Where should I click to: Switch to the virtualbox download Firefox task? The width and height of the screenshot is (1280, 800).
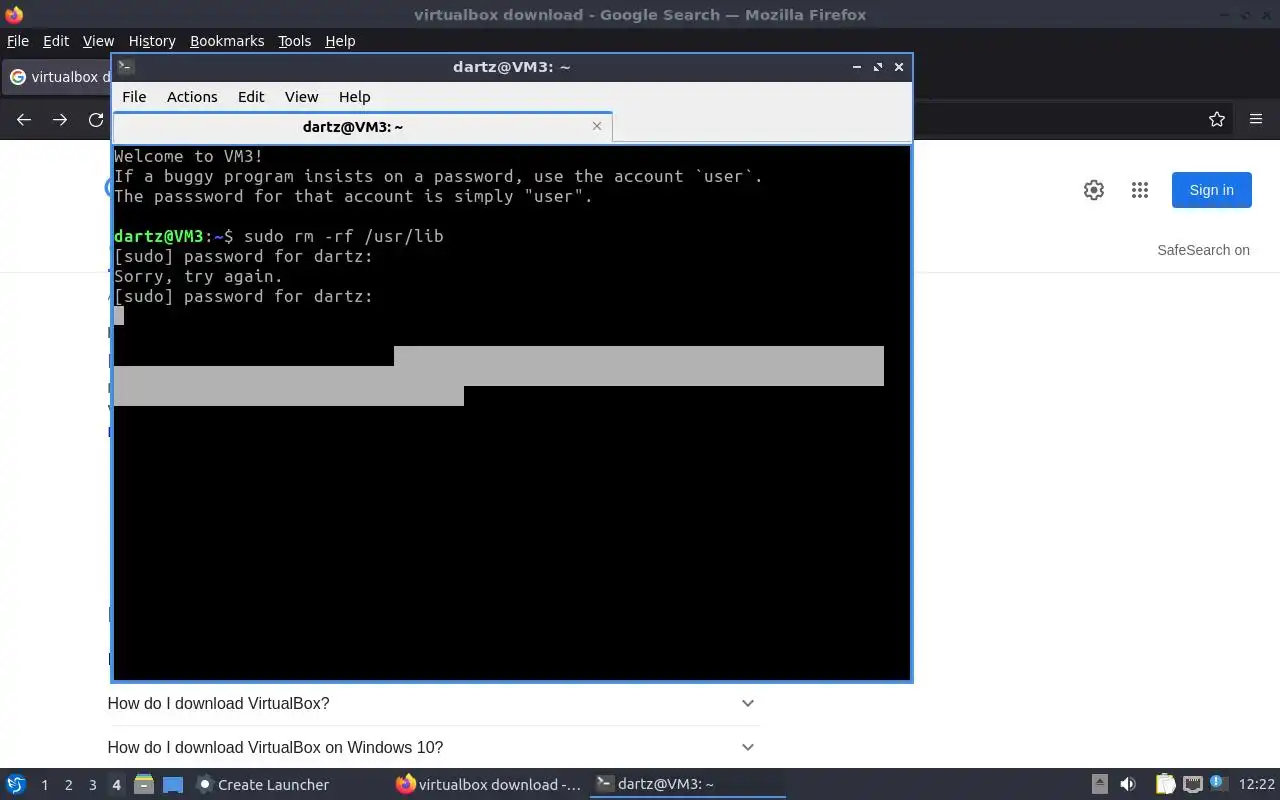(489, 784)
